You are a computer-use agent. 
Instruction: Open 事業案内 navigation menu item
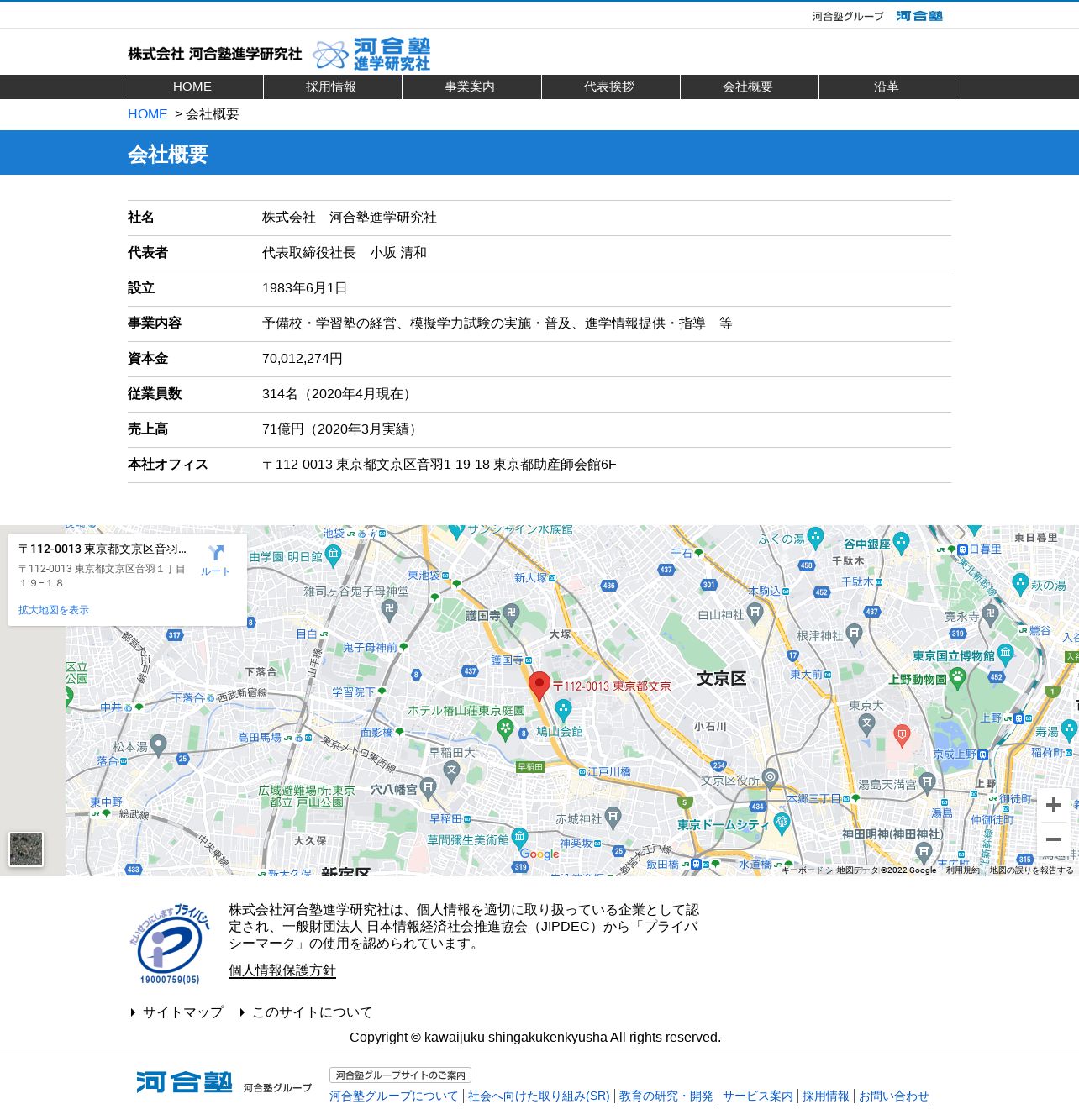(x=470, y=87)
